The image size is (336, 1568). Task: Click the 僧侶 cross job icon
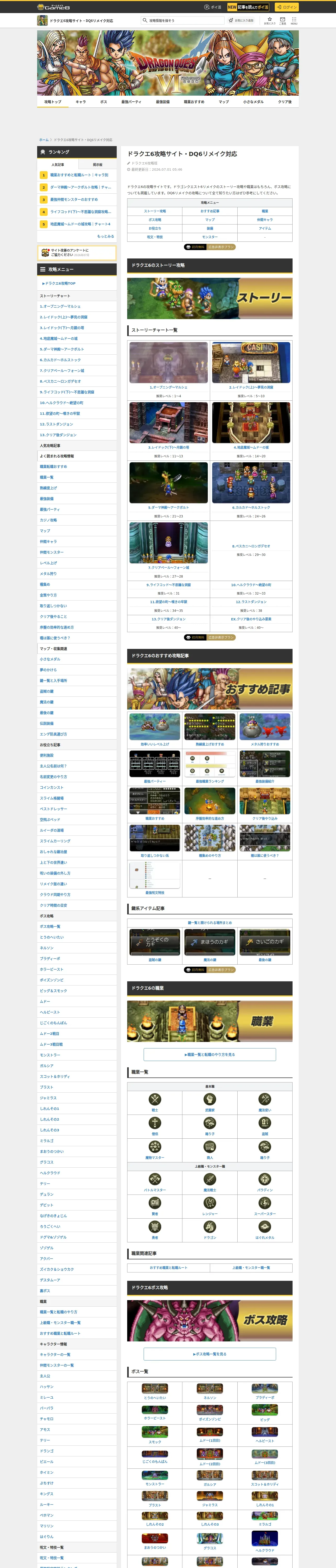pos(155,1123)
